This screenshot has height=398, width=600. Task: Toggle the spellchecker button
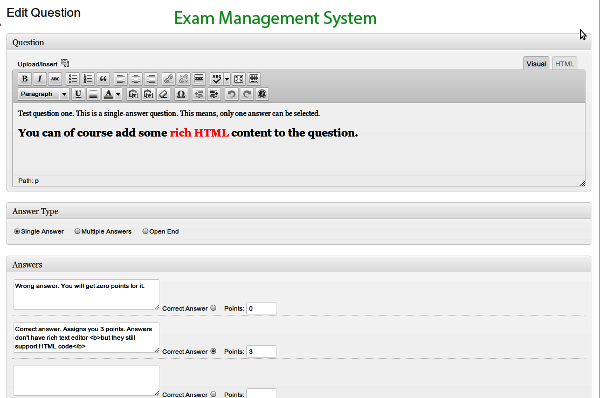pyautogui.click(x=216, y=79)
